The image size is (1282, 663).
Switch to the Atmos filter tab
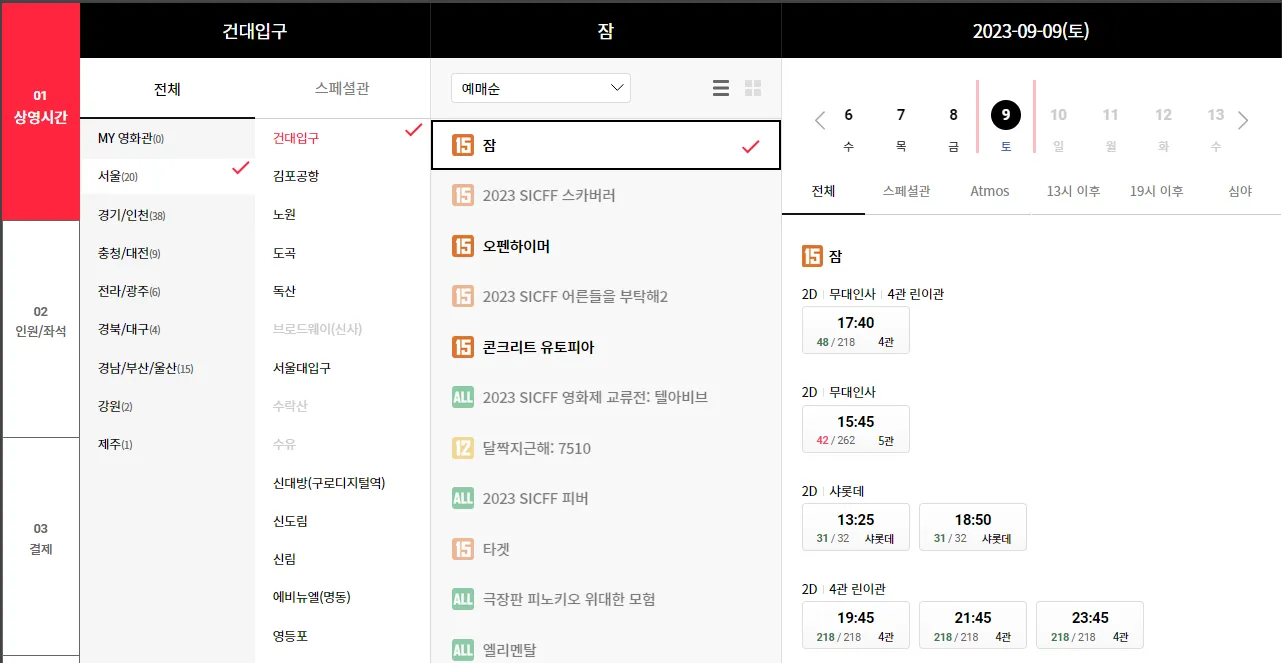[x=989, y=190]
